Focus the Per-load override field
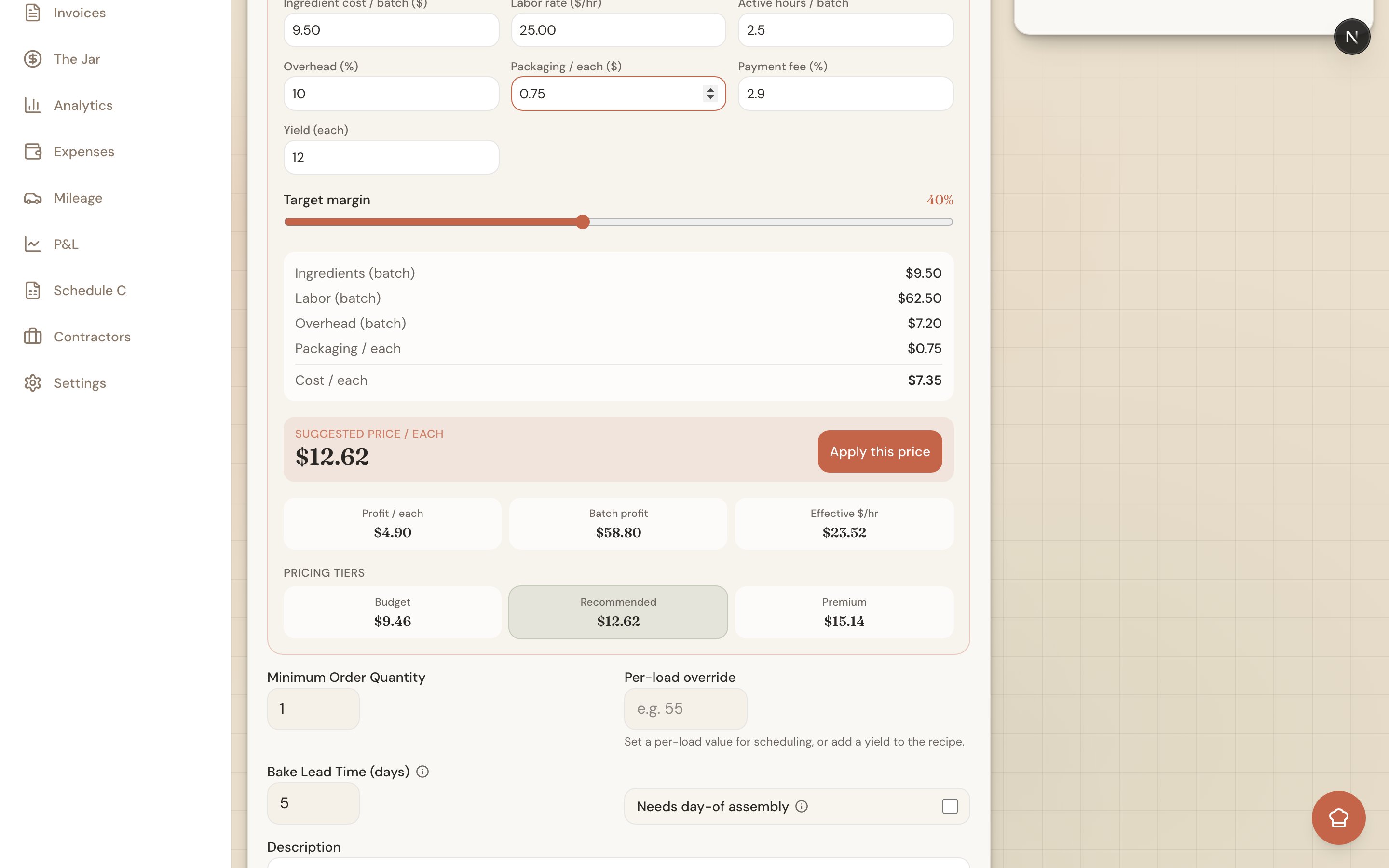The image size is (1389, 868). 686,709
